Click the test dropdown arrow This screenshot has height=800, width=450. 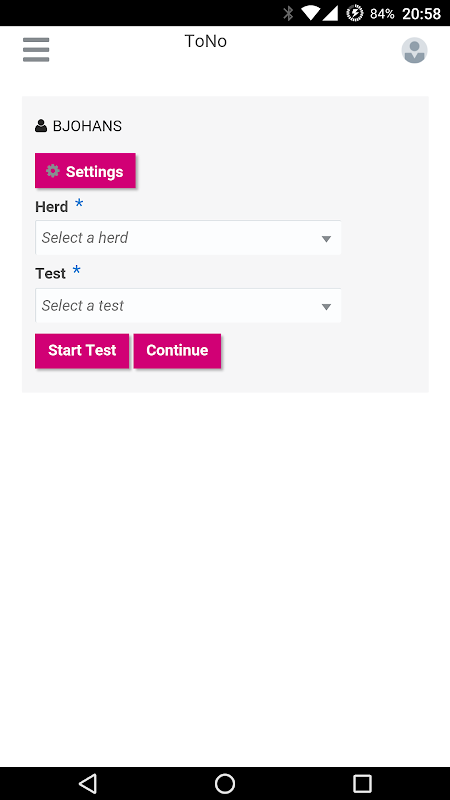pyautogui.click(x=327, y=307)
